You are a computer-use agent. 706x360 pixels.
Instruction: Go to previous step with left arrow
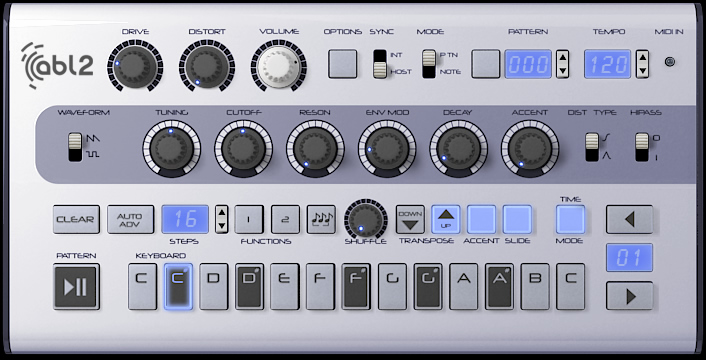point(629,219)
